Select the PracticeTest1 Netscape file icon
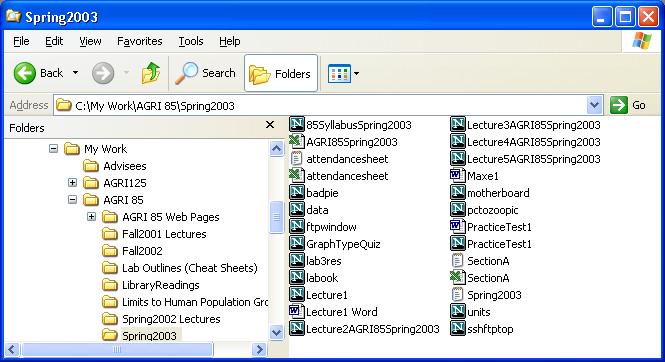Viewport: 665px width, 362px height. click(x=458, y=243)
